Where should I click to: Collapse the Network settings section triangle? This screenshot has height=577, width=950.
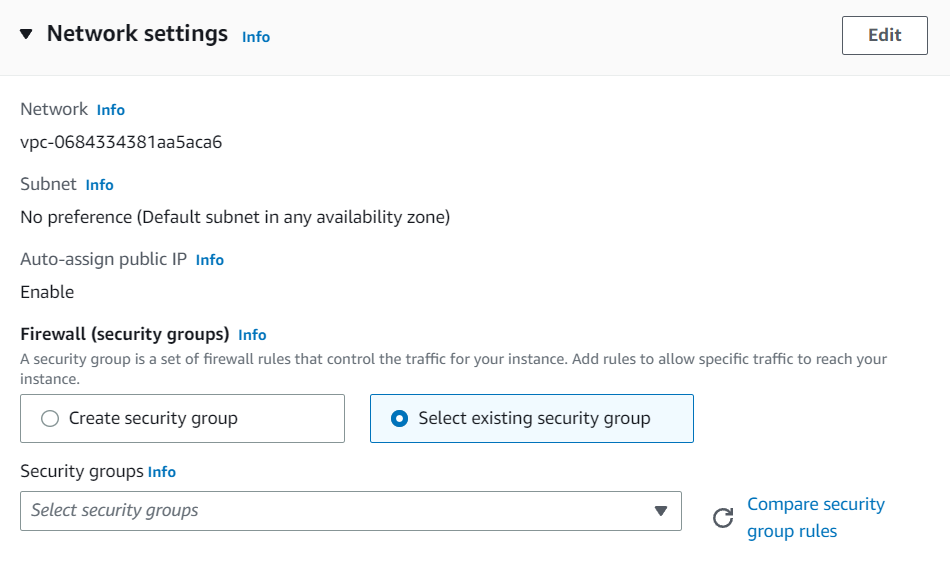pyautogui.click(x=26, y=35)
